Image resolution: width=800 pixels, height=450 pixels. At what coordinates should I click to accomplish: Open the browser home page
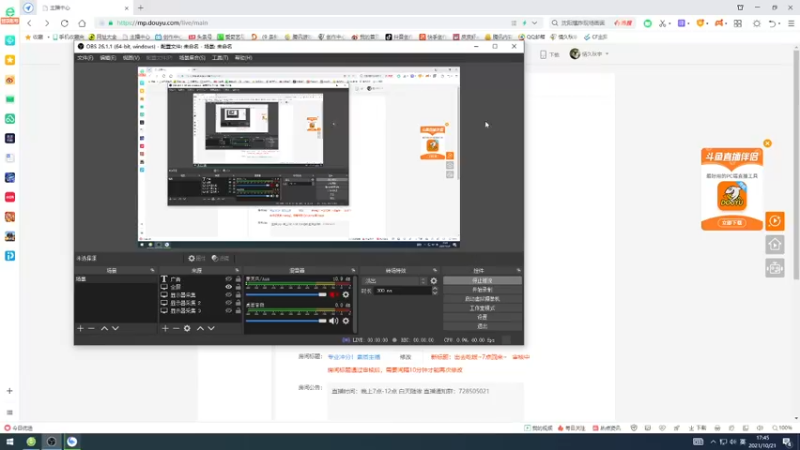tap(82, 23)
